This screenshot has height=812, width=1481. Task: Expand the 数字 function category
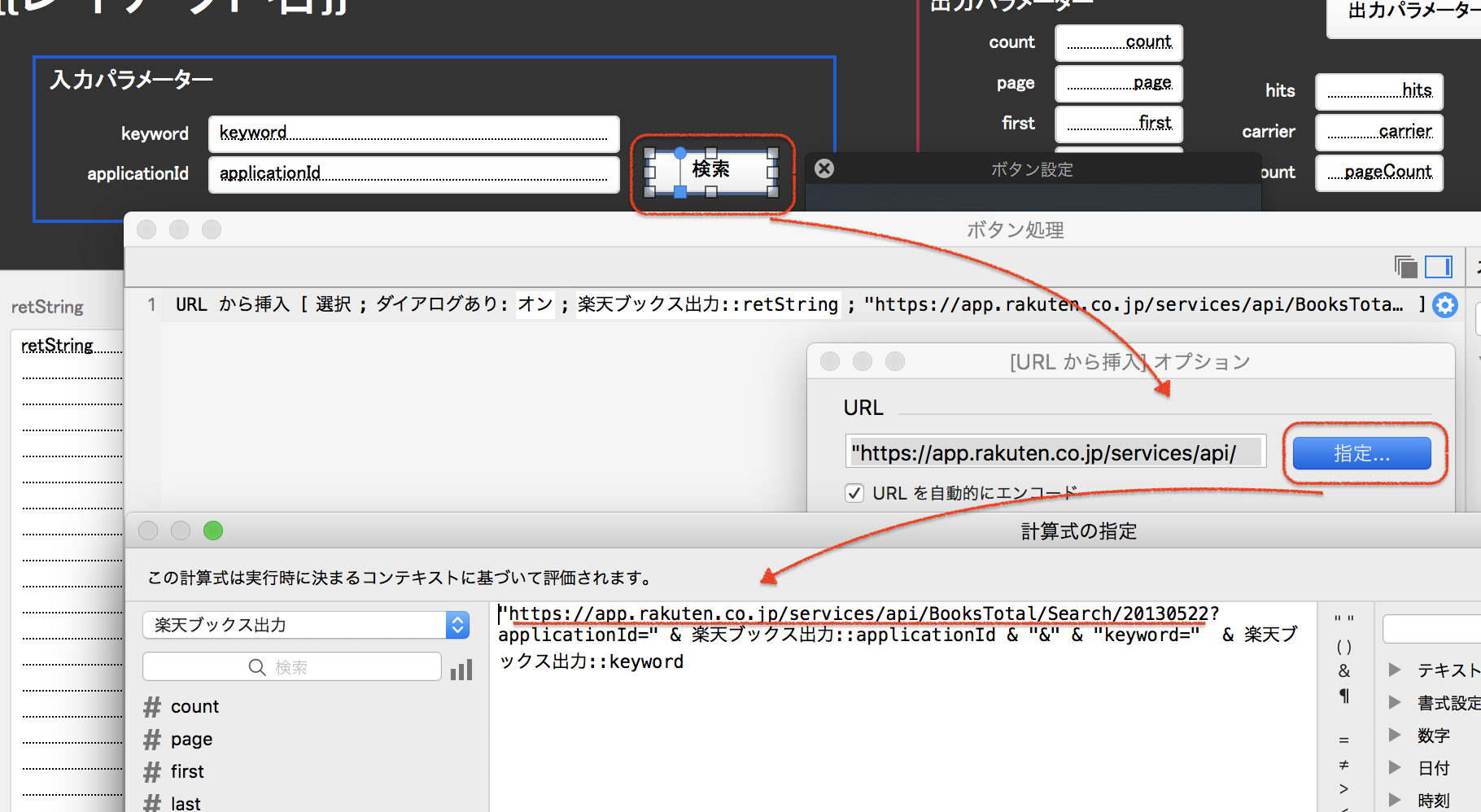click(x=1395, y=735)
